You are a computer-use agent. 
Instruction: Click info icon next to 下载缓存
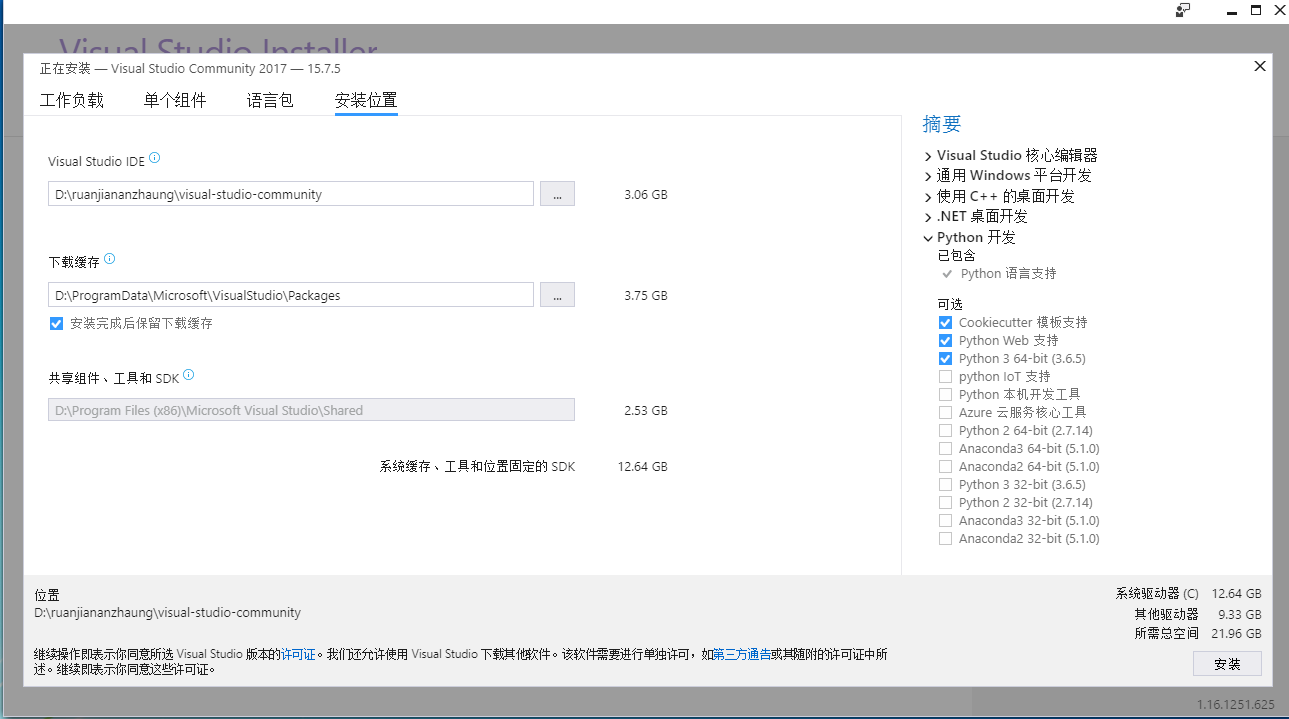(110, 259)
